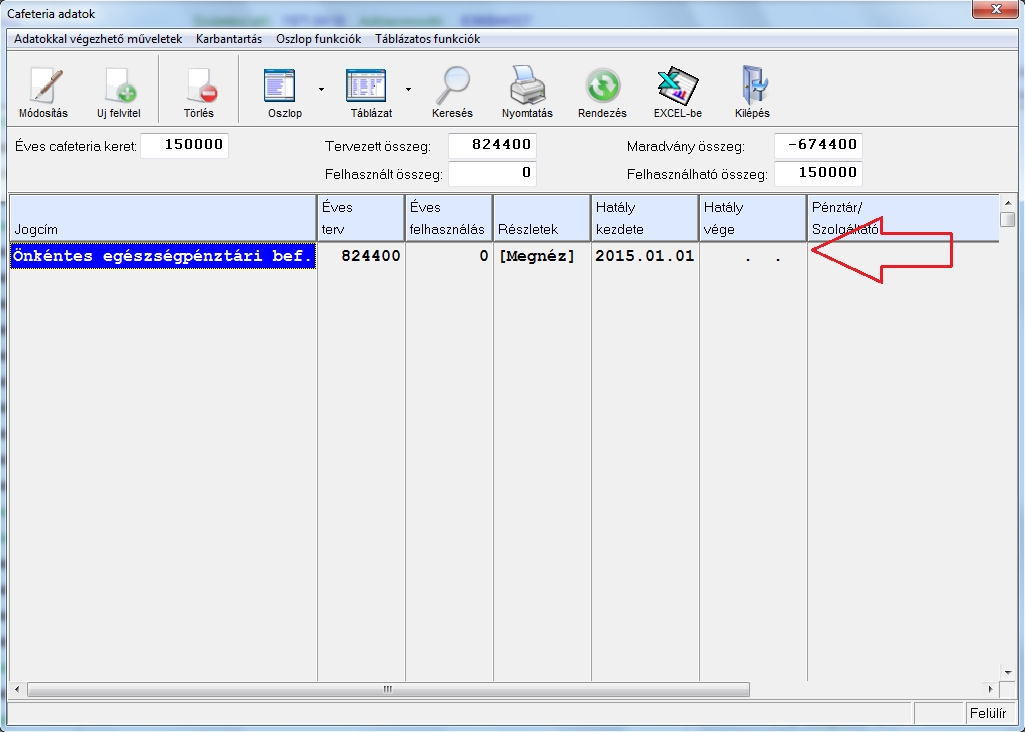The image size is (1025, 732).
Task: Click the Éves cafeteria keret field
Action: pyautogui.click(x=184, y=146)
